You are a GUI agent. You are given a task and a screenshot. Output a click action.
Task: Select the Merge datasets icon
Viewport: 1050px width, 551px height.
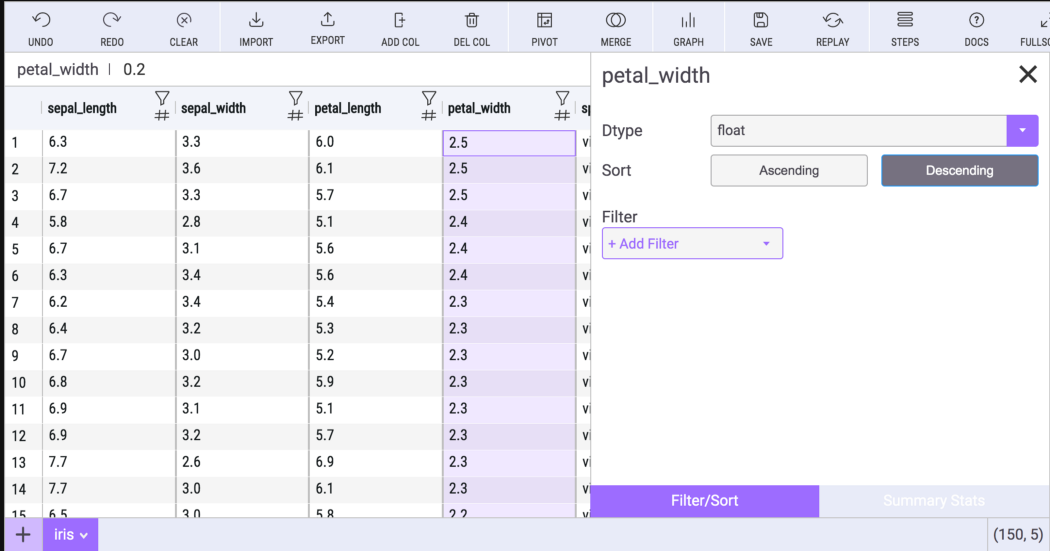tap(616, 21)
